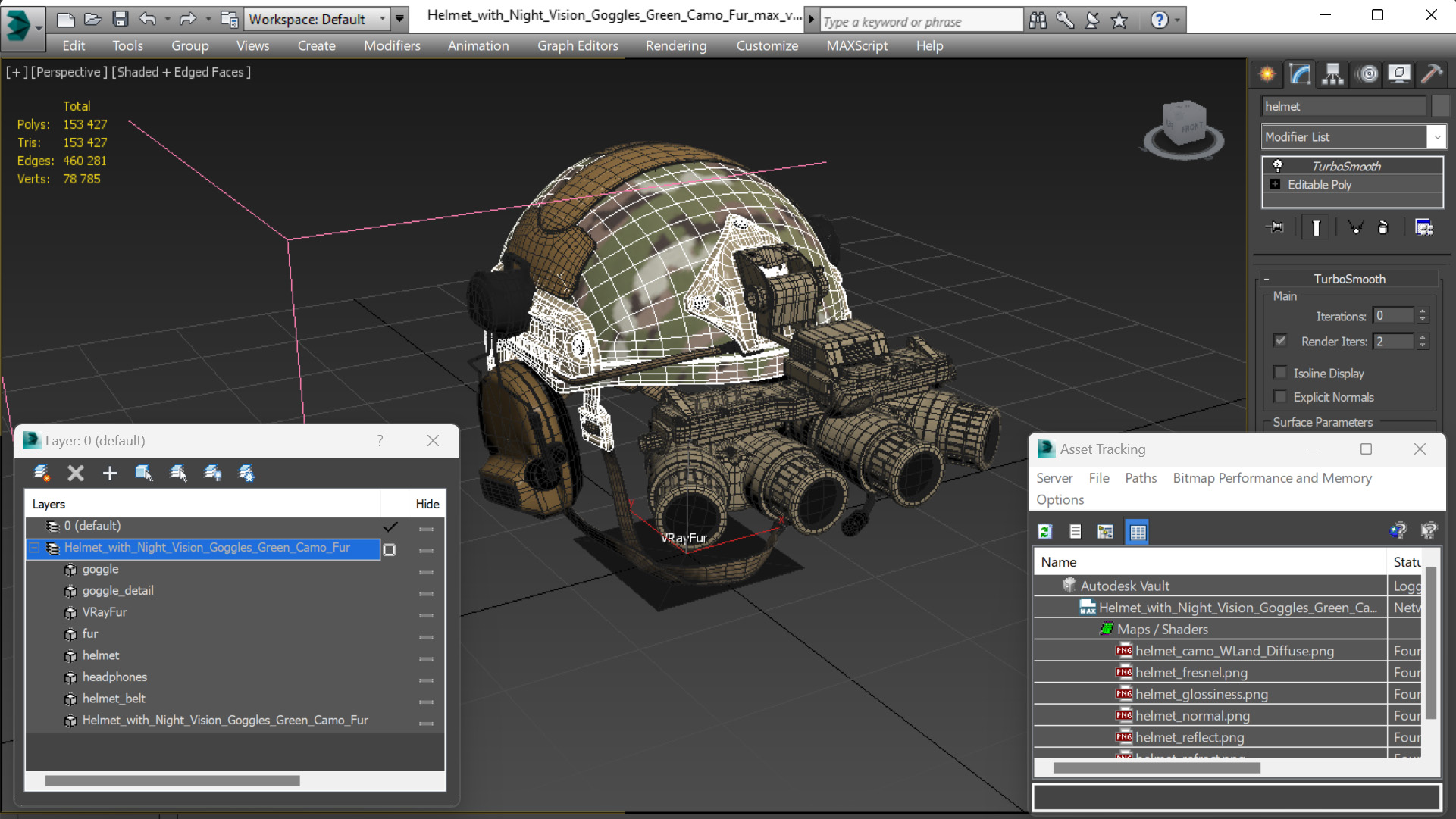Click the Undo arrow icon
1456x819 pixels.
149,19
